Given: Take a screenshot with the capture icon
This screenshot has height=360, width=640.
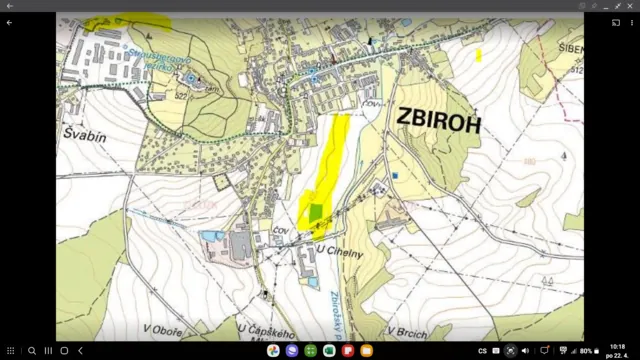Looking at the screenshot, I should pyautogui.click(x=511, y=351).
